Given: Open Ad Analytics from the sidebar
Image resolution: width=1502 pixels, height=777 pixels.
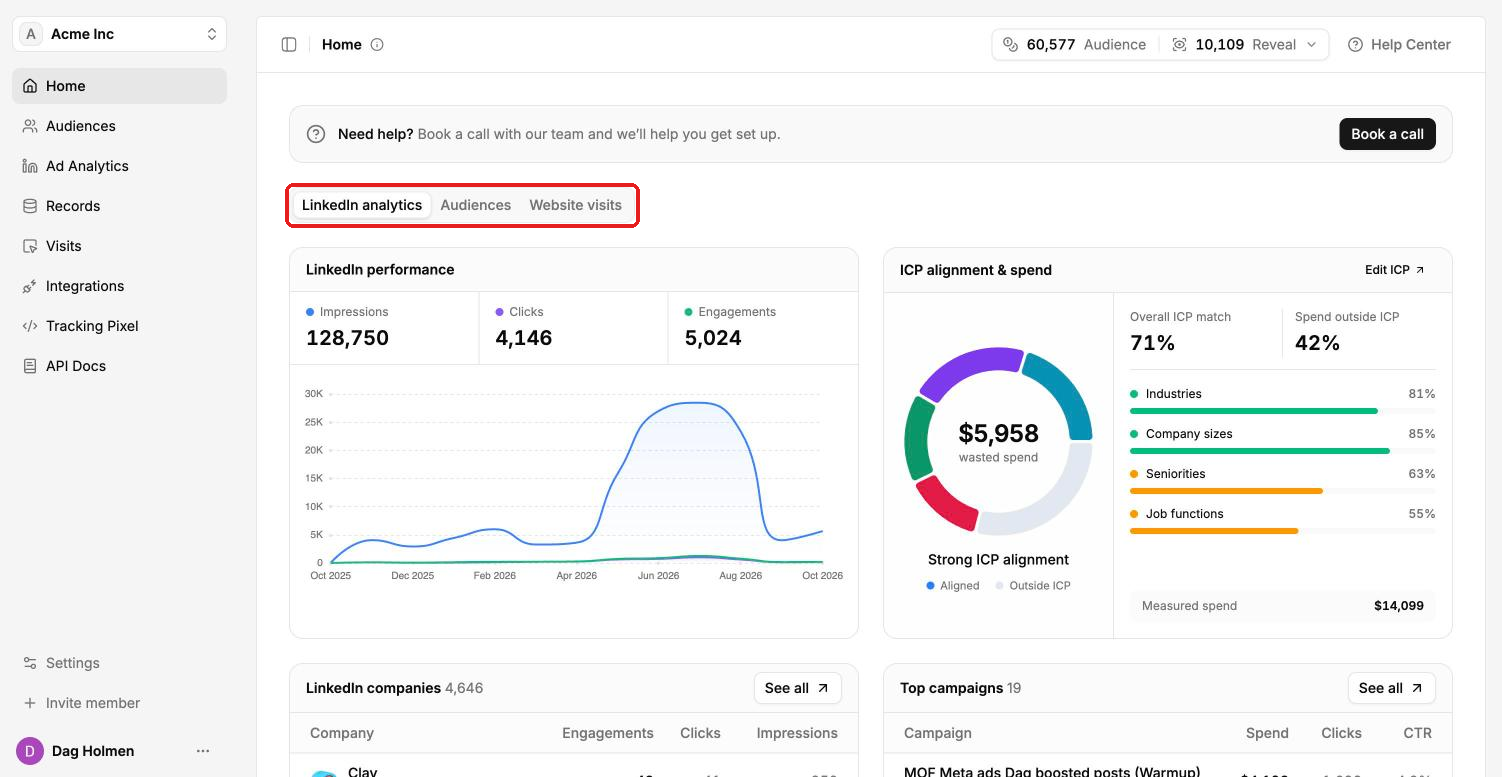Looking at the screenshot, I should 120,166.
